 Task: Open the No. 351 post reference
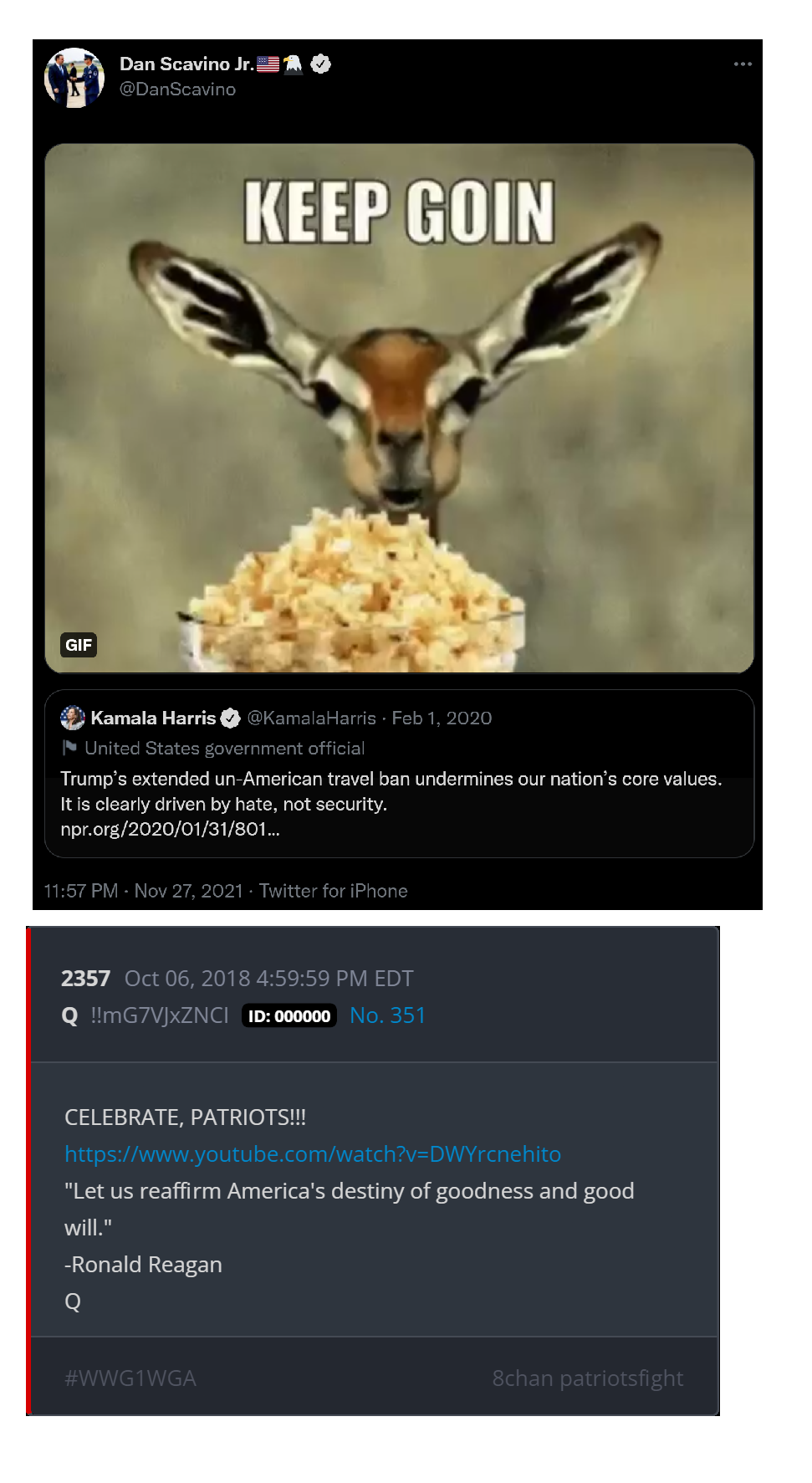tap(387, 1015)
